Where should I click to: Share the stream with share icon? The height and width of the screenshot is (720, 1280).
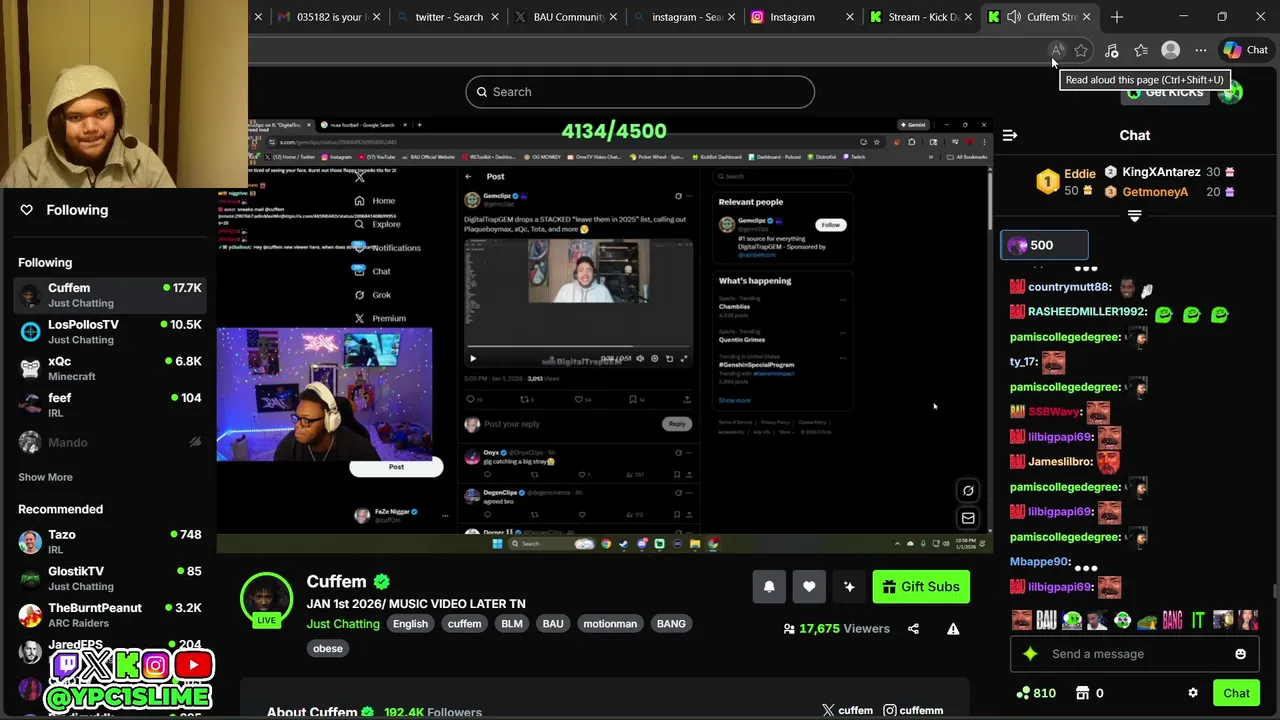click(x=913, y=629)
